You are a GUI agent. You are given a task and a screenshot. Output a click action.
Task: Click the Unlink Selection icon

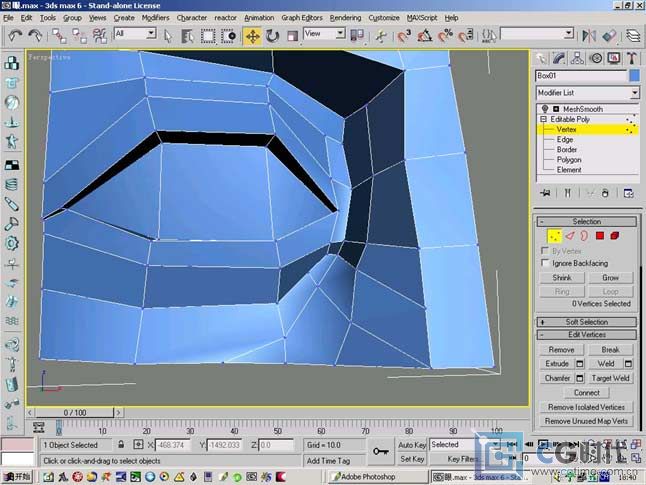point(79,36)
